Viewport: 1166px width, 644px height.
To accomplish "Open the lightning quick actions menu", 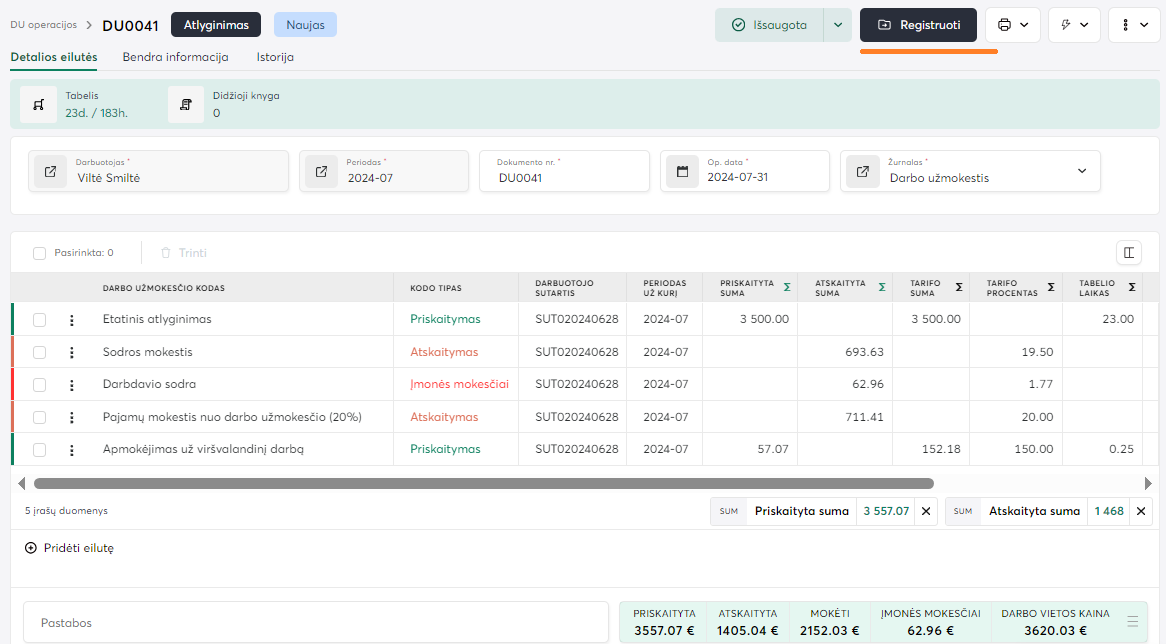I will click(x=1074, y=25).
